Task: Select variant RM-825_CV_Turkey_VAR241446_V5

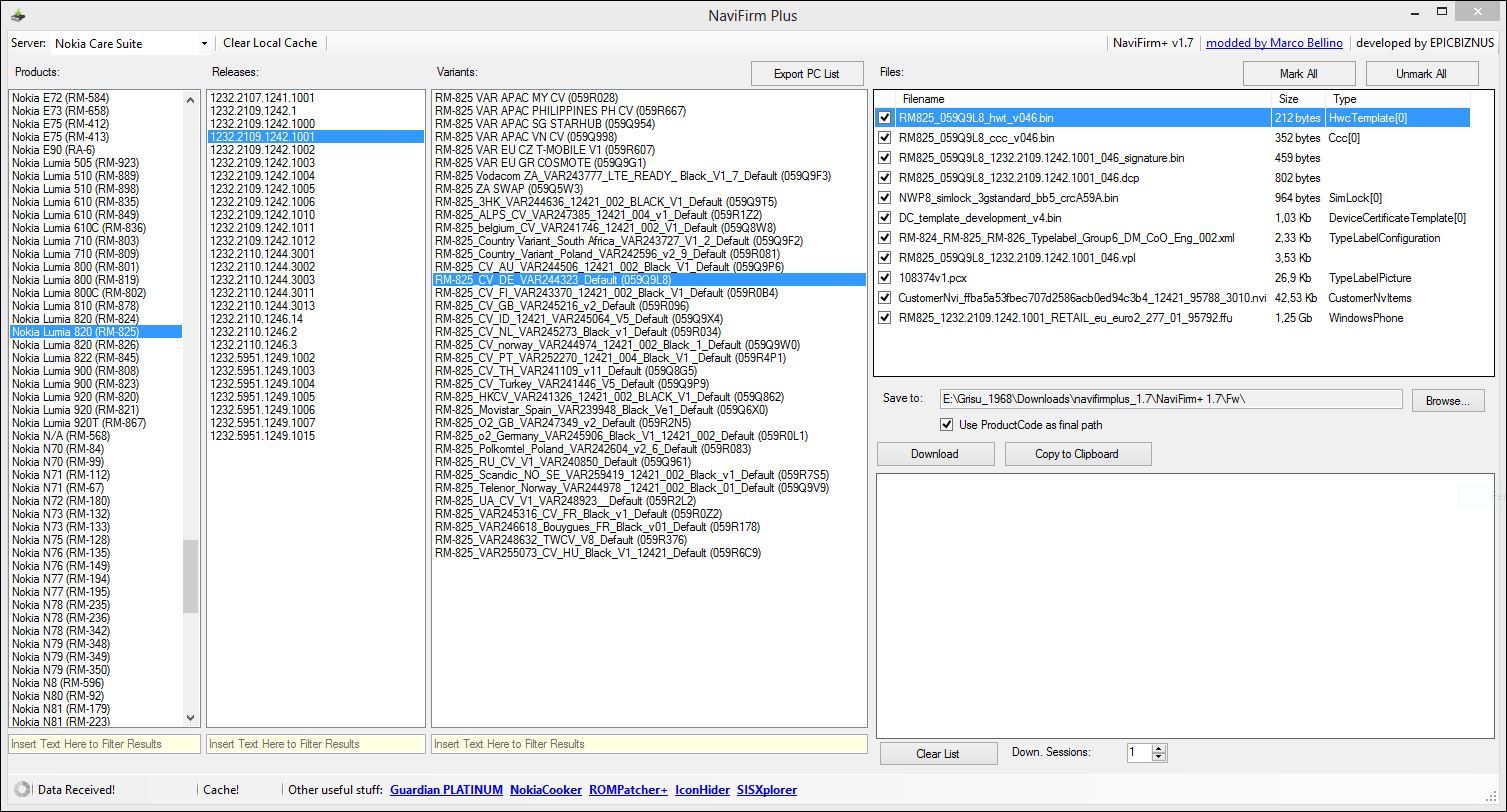Action: [571, 384]
